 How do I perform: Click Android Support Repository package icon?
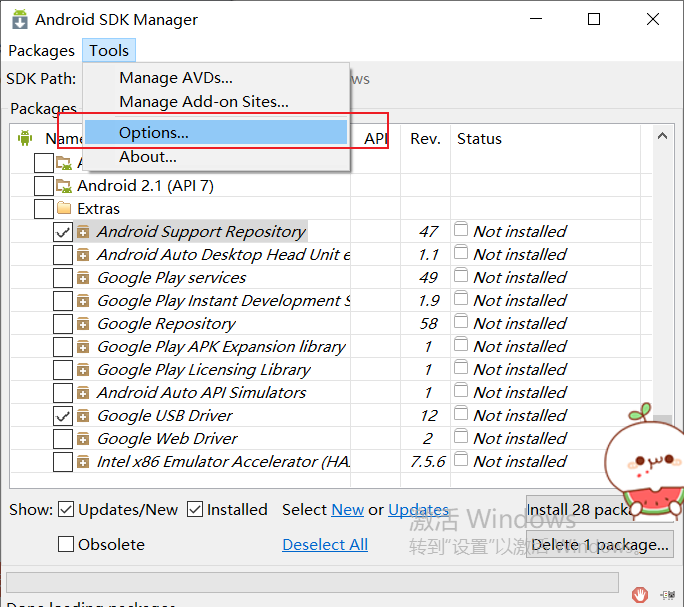click(83, 232)
